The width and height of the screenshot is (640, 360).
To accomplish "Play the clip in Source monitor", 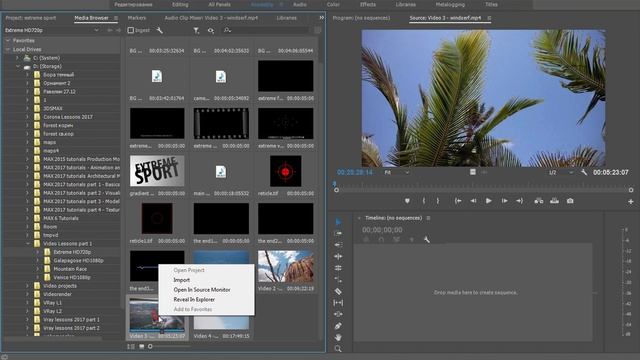I will (489, 201).
